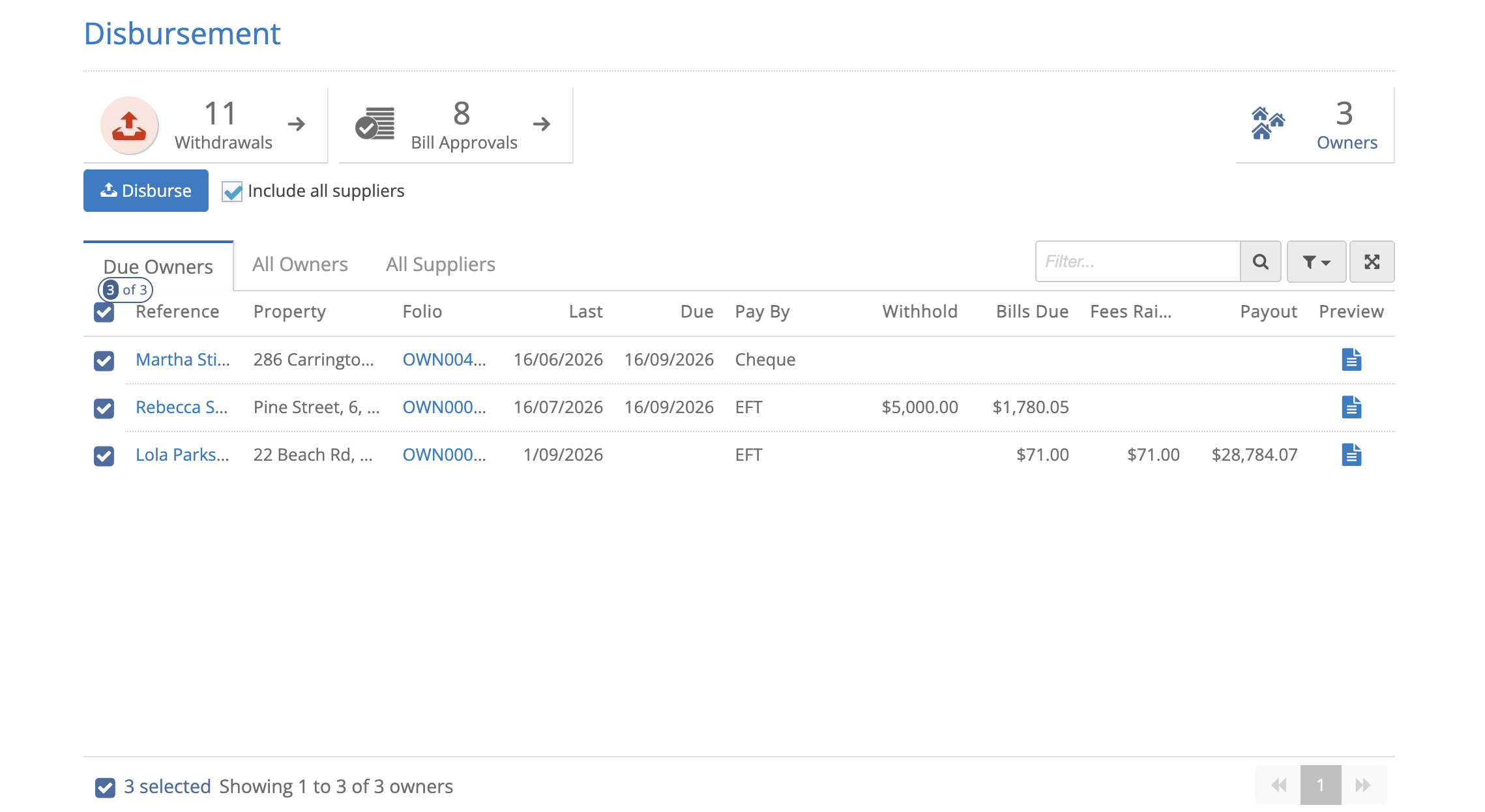Click page 1 pagination button
The image size is (1485, 812).
pyautogui.click(x=1321, y=785)
